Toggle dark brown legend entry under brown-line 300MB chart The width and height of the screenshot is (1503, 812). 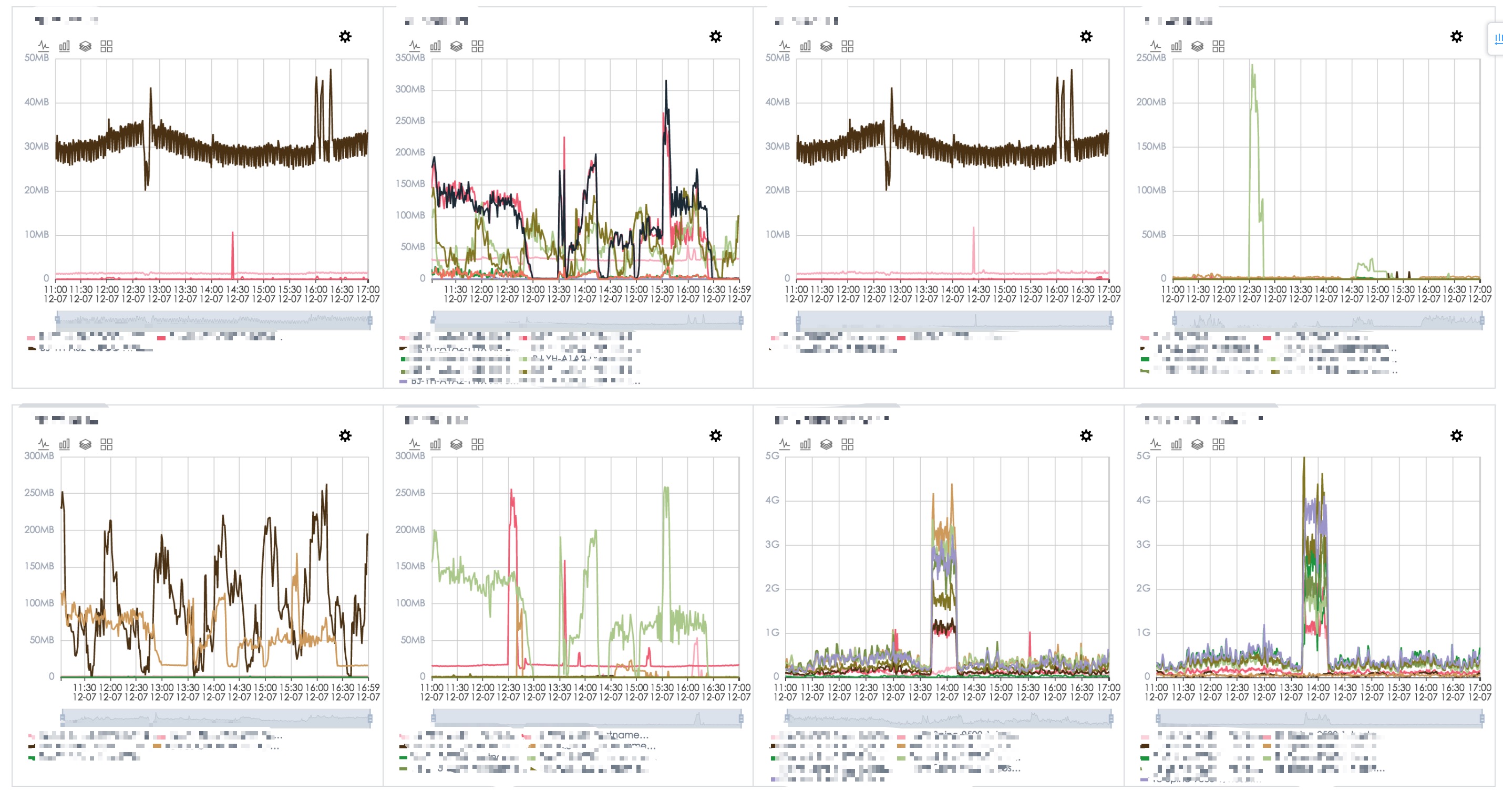pos(32,746)
